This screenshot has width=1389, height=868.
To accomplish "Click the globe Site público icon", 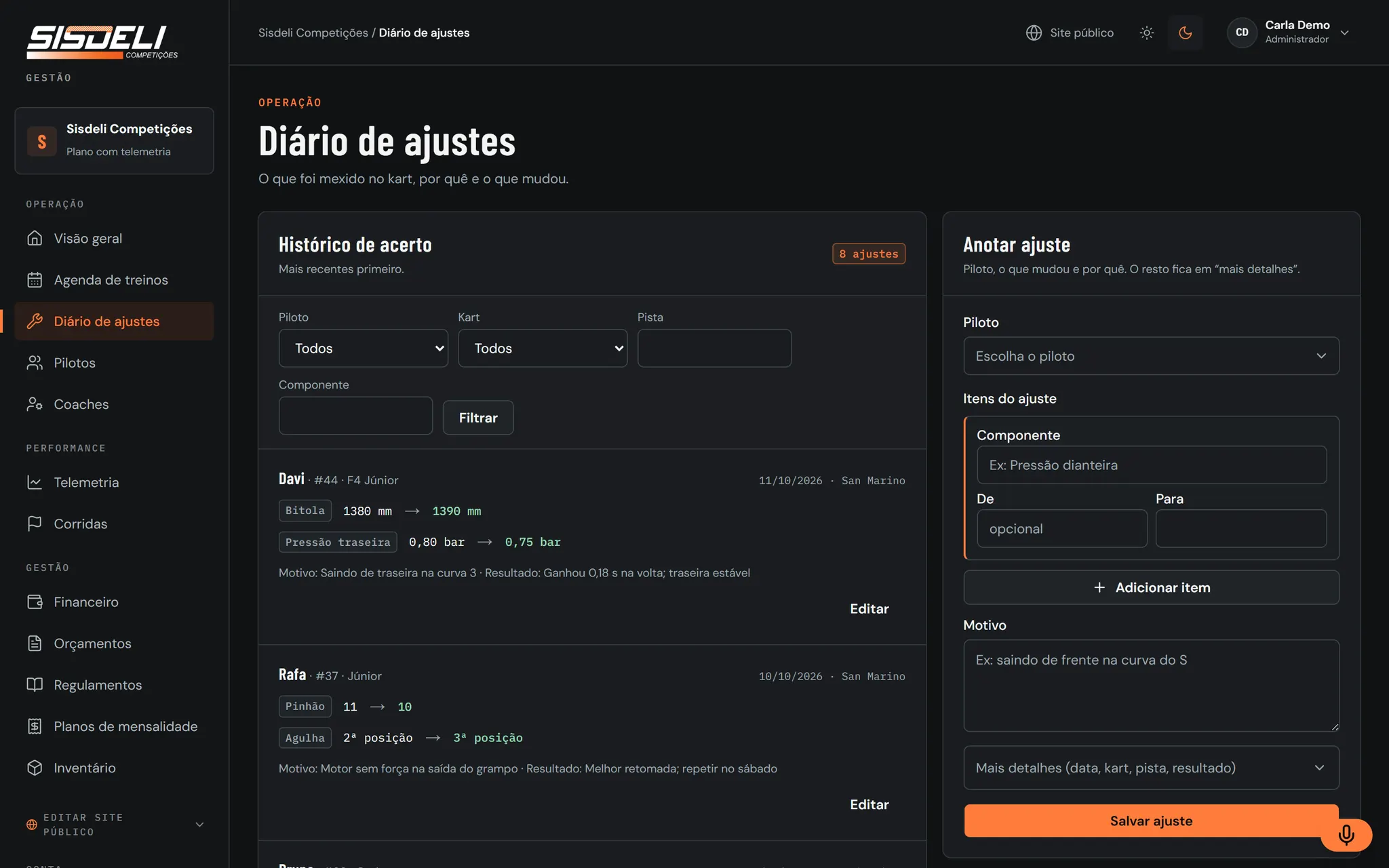I will (1034, 33).
